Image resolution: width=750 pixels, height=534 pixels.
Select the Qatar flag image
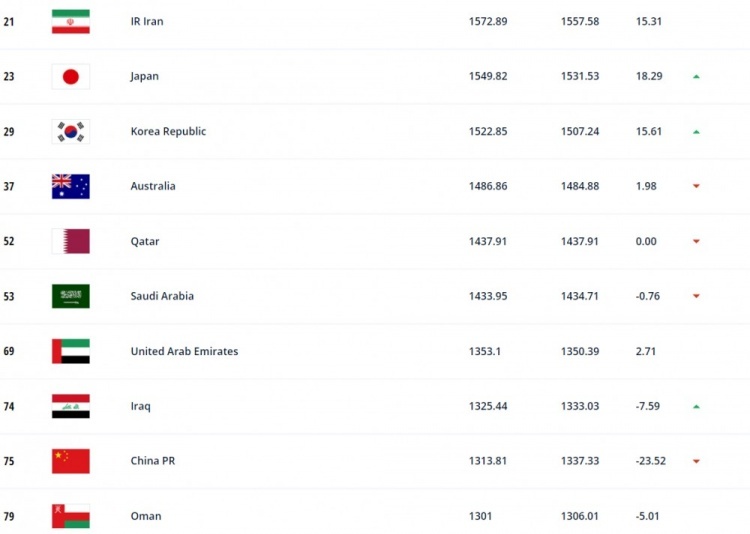71,241
